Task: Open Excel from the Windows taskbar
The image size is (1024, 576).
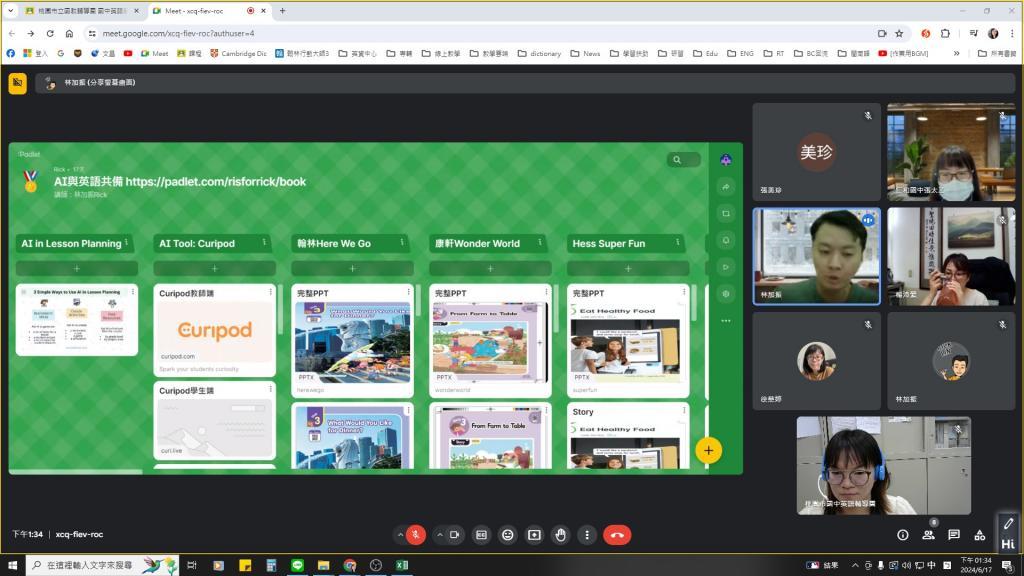Action: (x=401, y=565)
